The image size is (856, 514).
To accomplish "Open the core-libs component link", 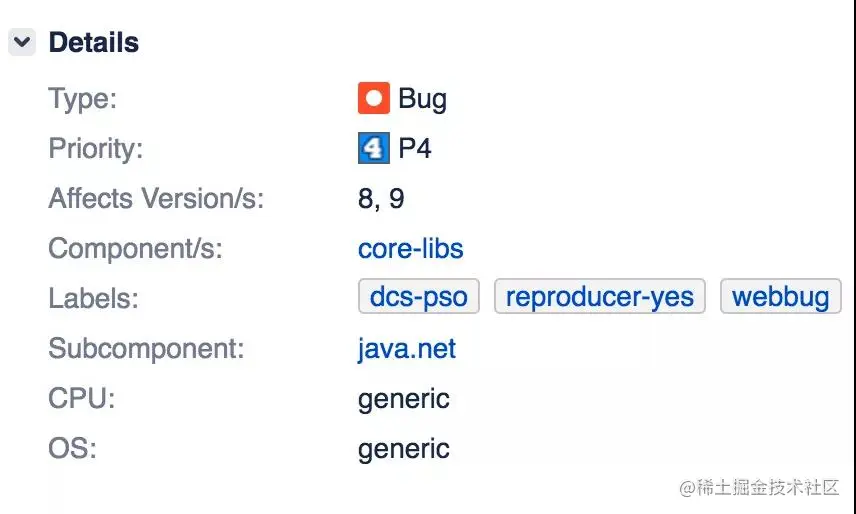I will tap(410, 248).
